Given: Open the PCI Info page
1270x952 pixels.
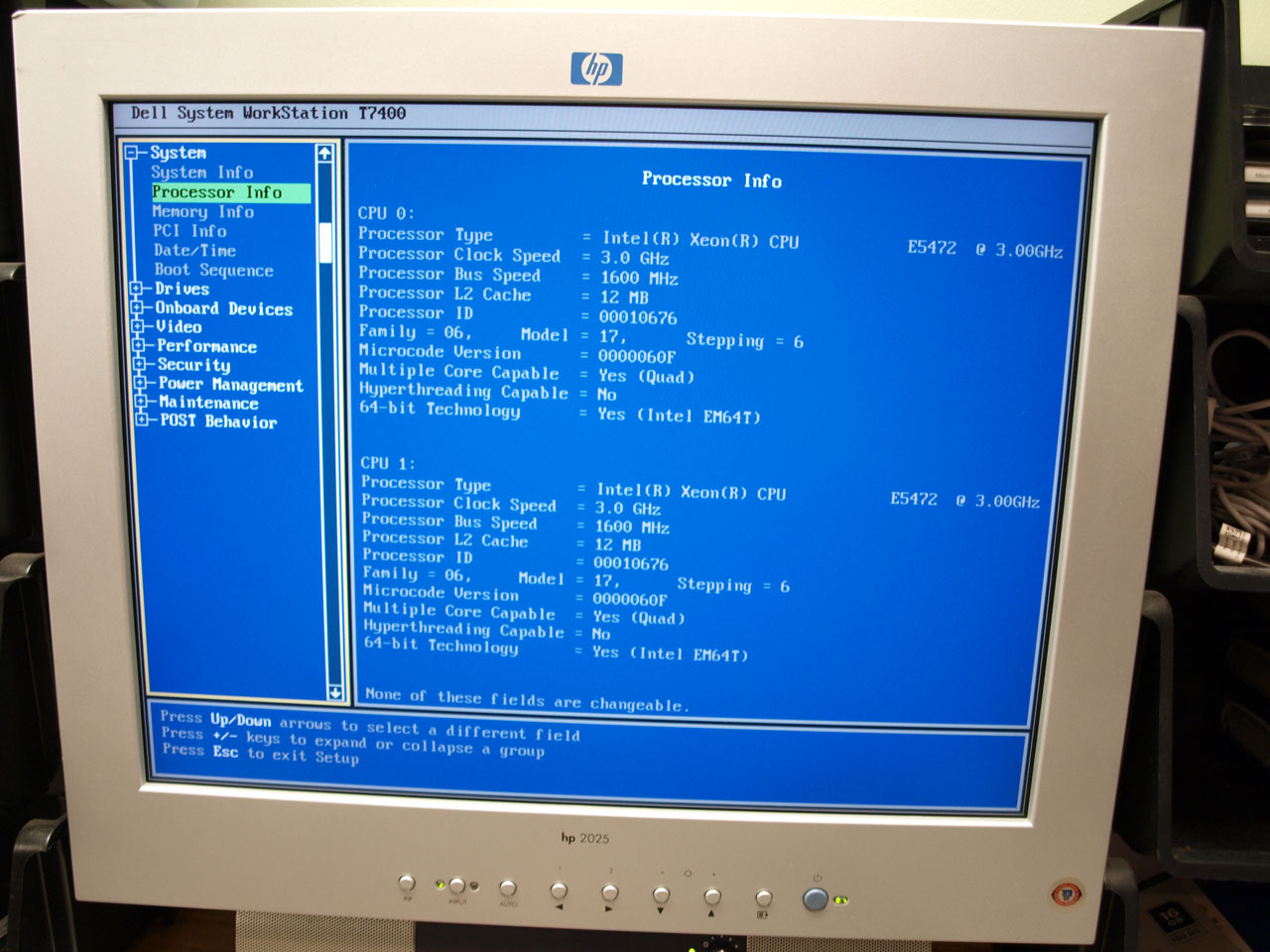Looking at the screenshot, I should point(190,231).
